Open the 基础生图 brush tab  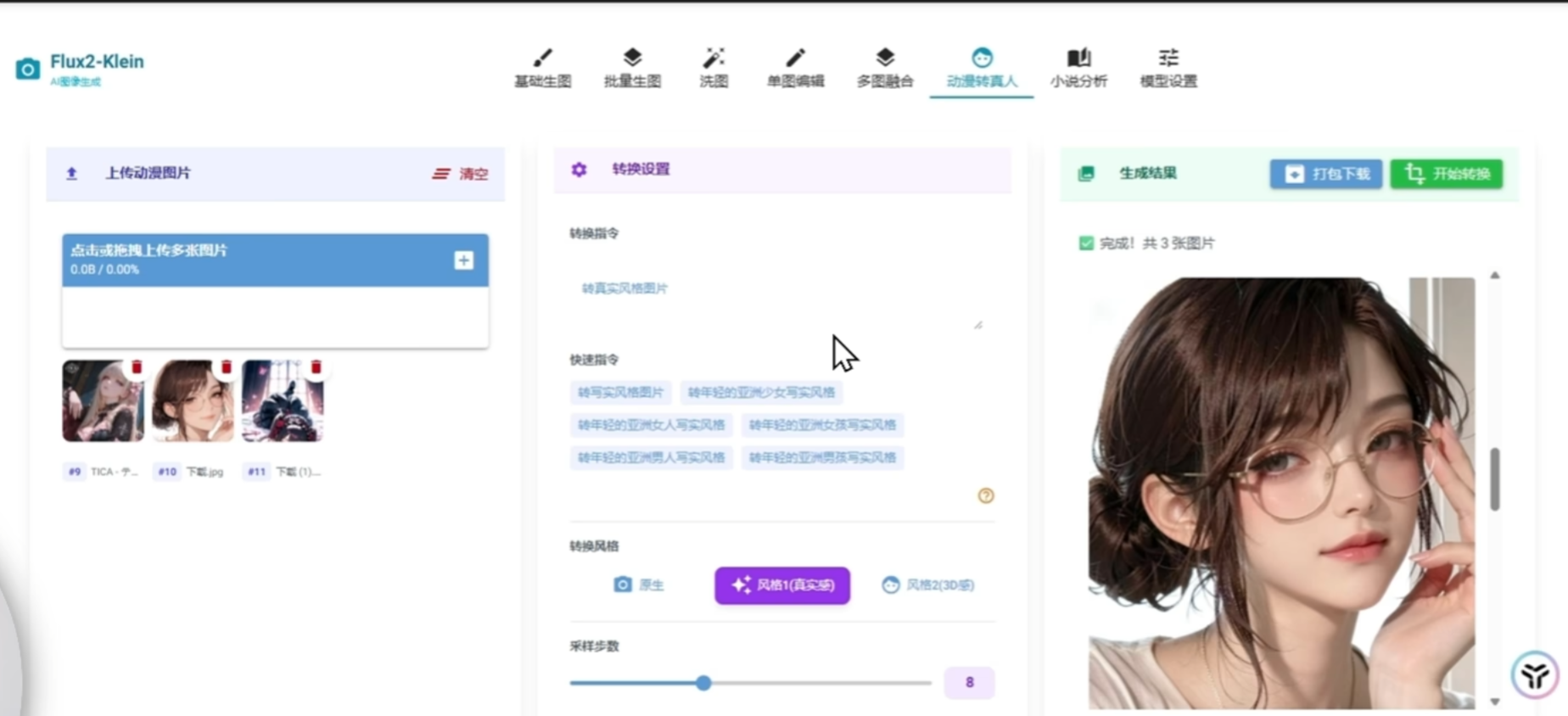[x=543, y=68]
